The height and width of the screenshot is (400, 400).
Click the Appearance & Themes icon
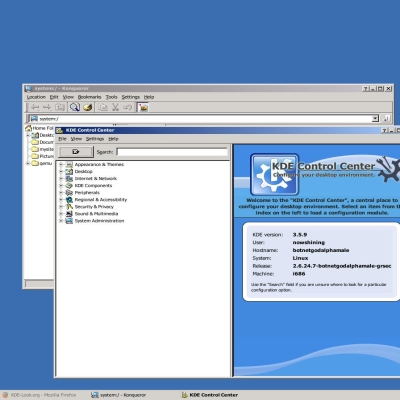pos(69,164)
